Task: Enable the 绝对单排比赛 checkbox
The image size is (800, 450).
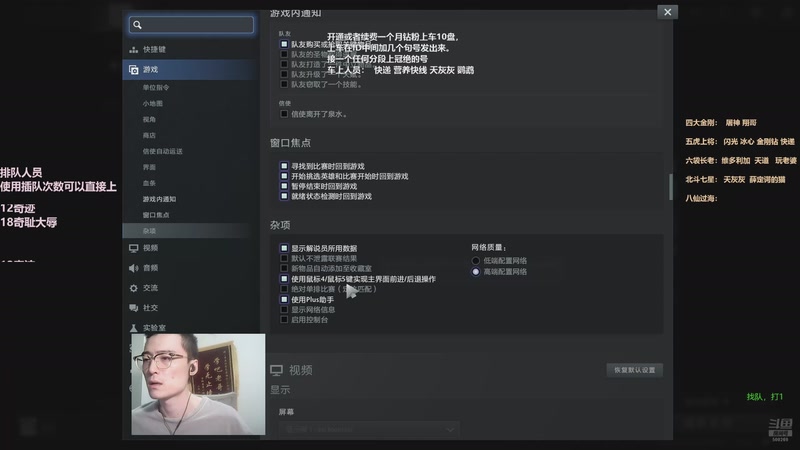Action: pos(284,289)
